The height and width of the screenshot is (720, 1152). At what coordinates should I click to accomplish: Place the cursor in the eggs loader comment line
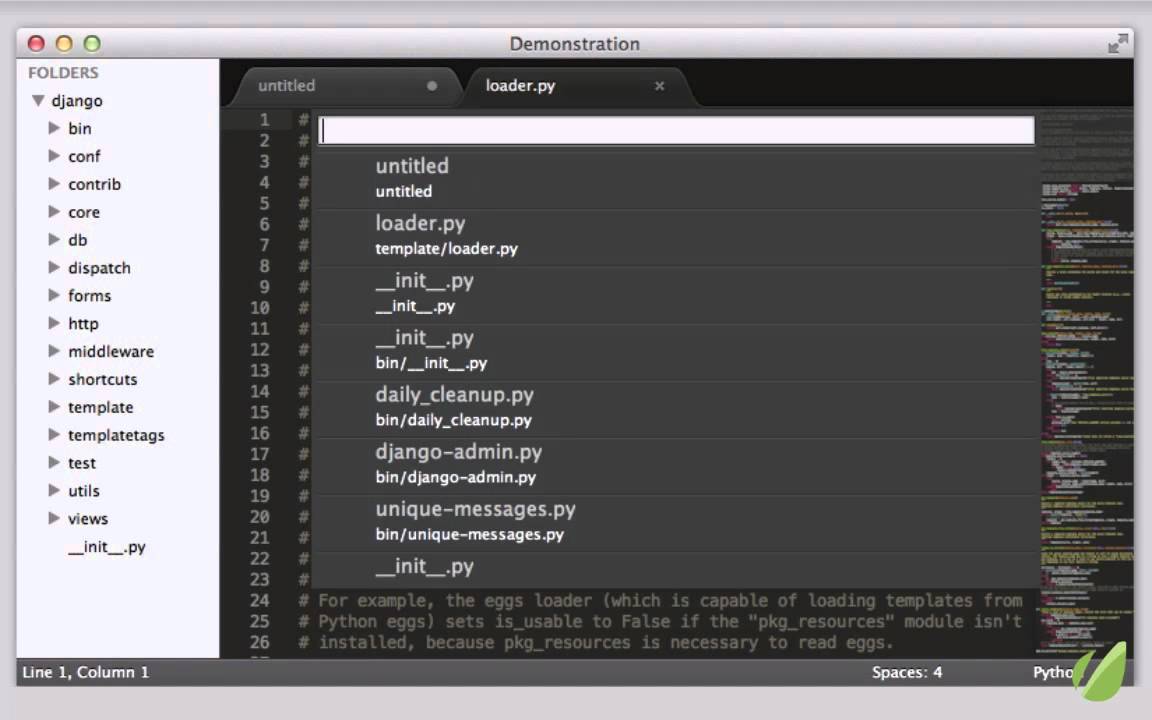660,601
